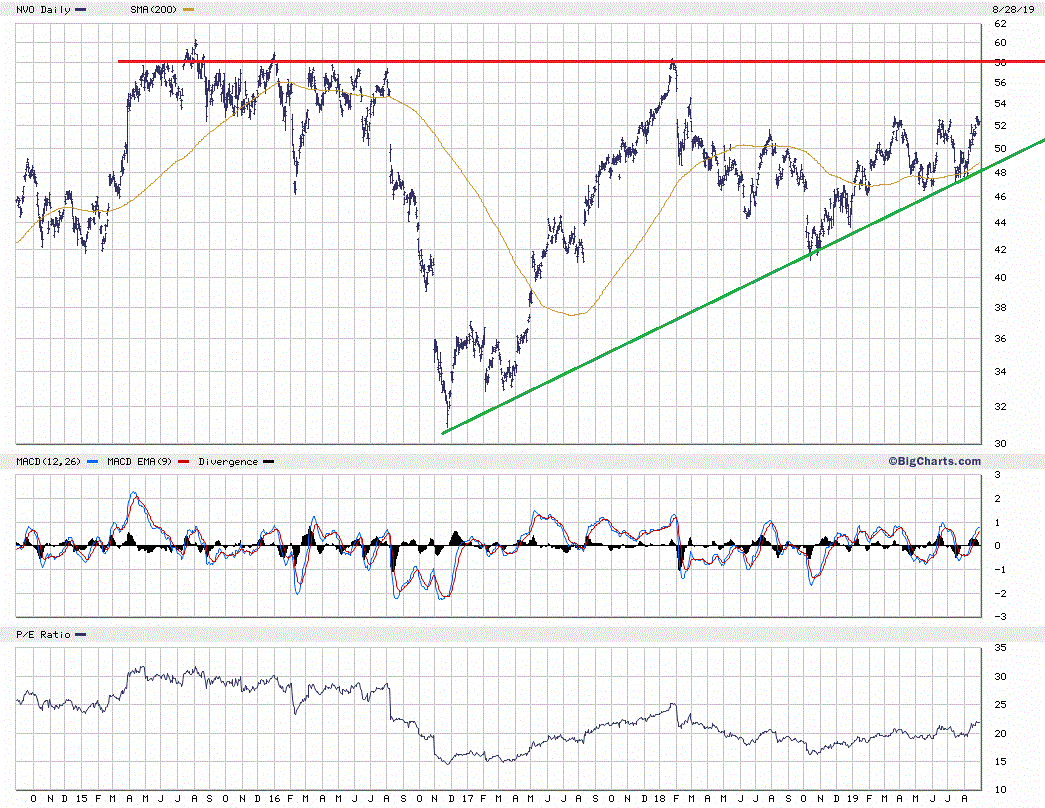Click the P/E Ratio legend swatch
Image resolution: width=1045 pixels, height=808 pixels.
[80, 635]
